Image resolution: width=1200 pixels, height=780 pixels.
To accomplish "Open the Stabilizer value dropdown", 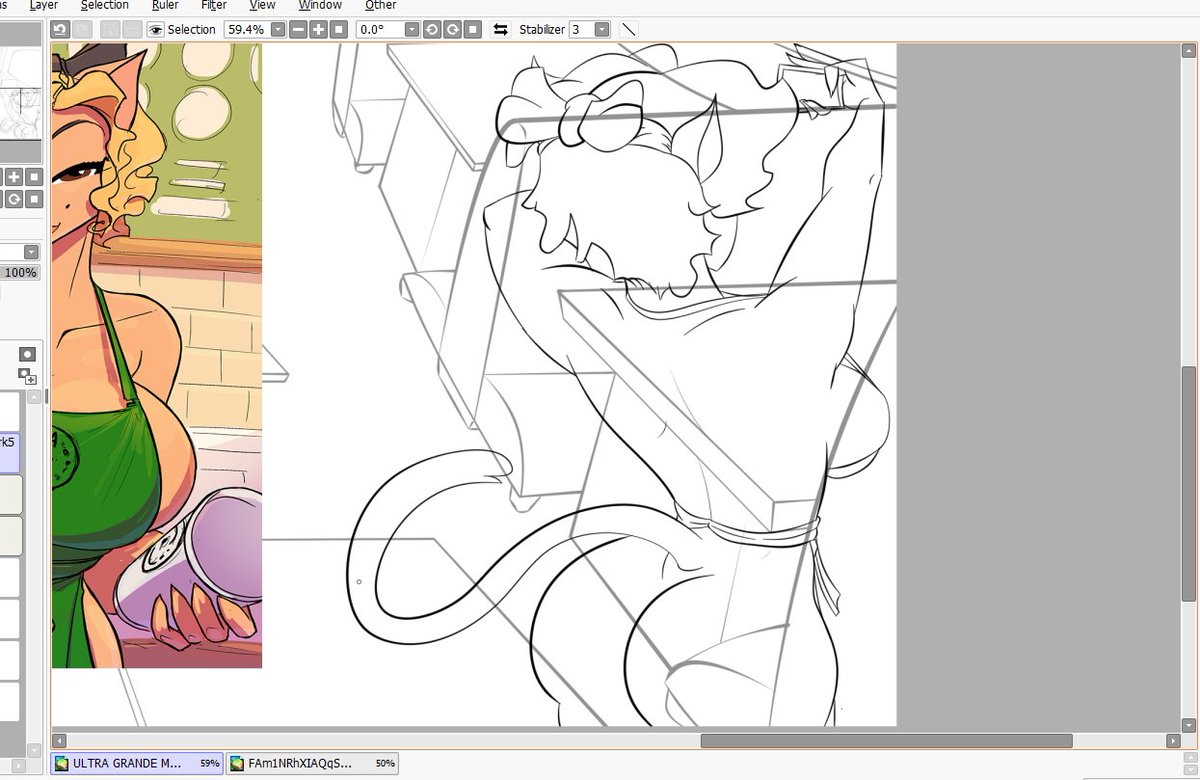I will coord(602,30).
